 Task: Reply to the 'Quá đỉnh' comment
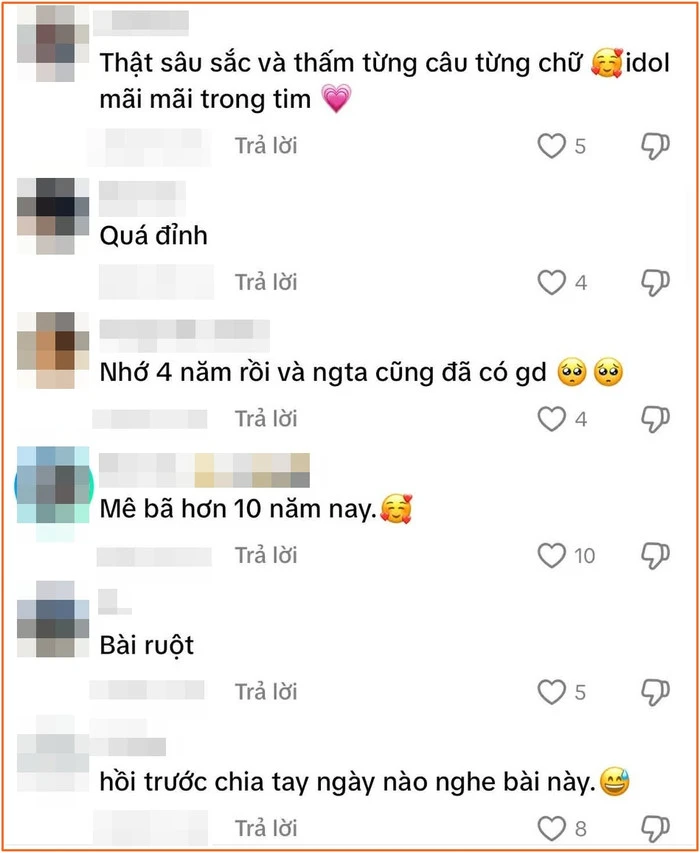coord(266,282)
